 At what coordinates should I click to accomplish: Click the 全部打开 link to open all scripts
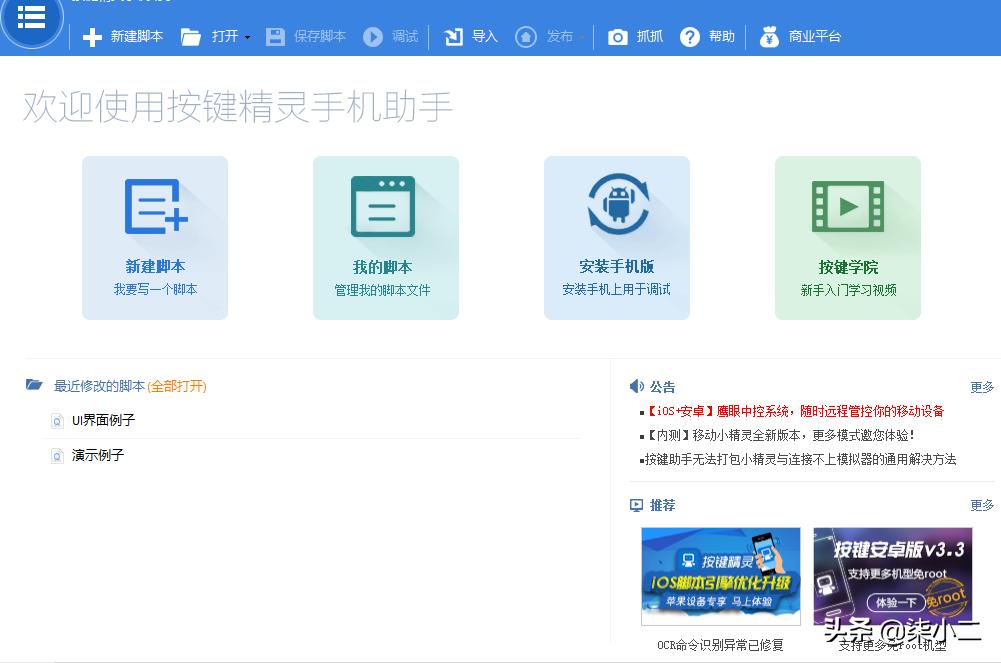click(176, 387)
